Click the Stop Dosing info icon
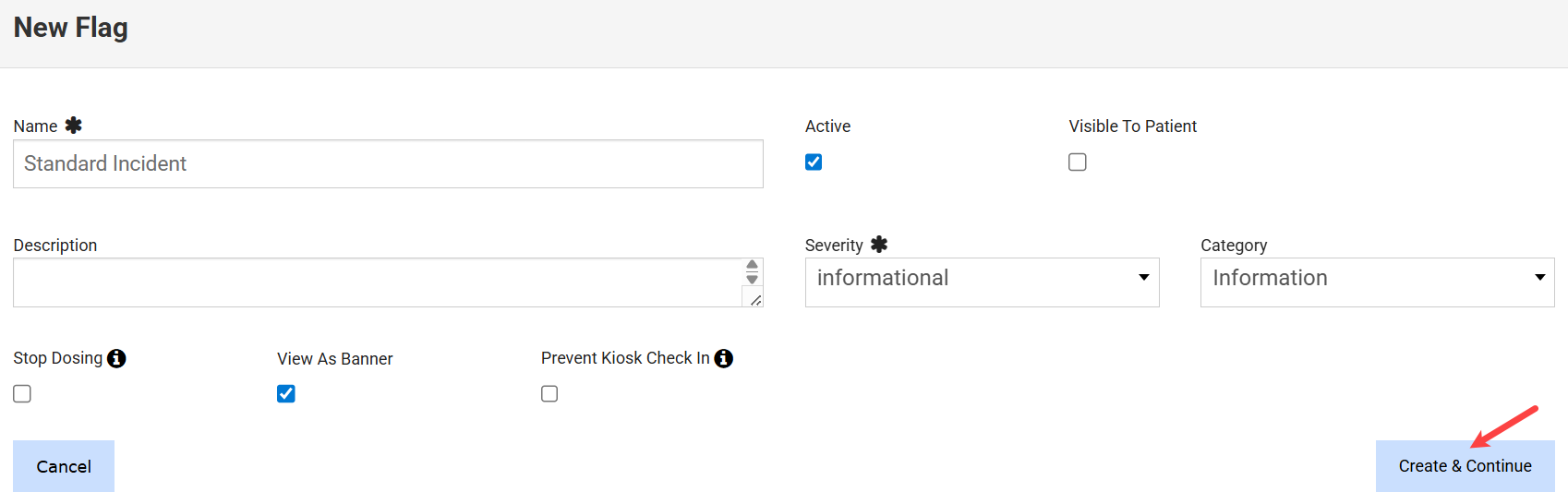 (116, 358)
